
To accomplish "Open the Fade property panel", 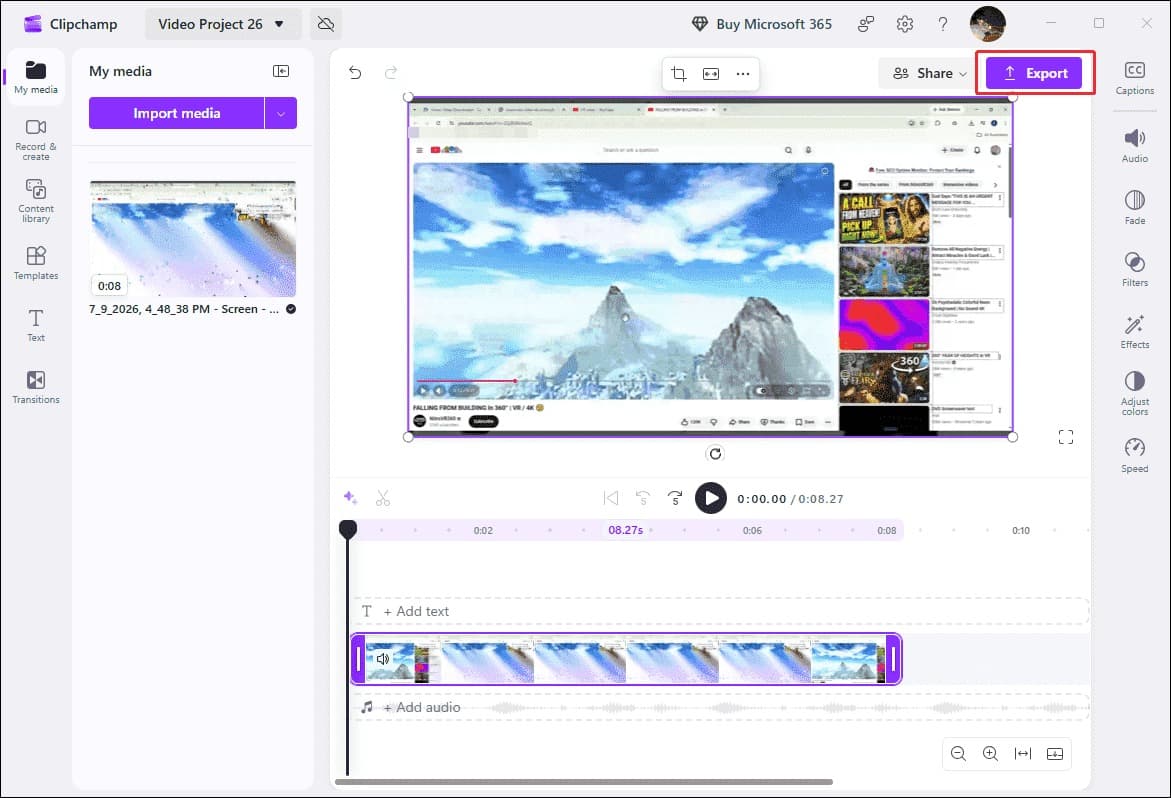I will [1134, 208].
